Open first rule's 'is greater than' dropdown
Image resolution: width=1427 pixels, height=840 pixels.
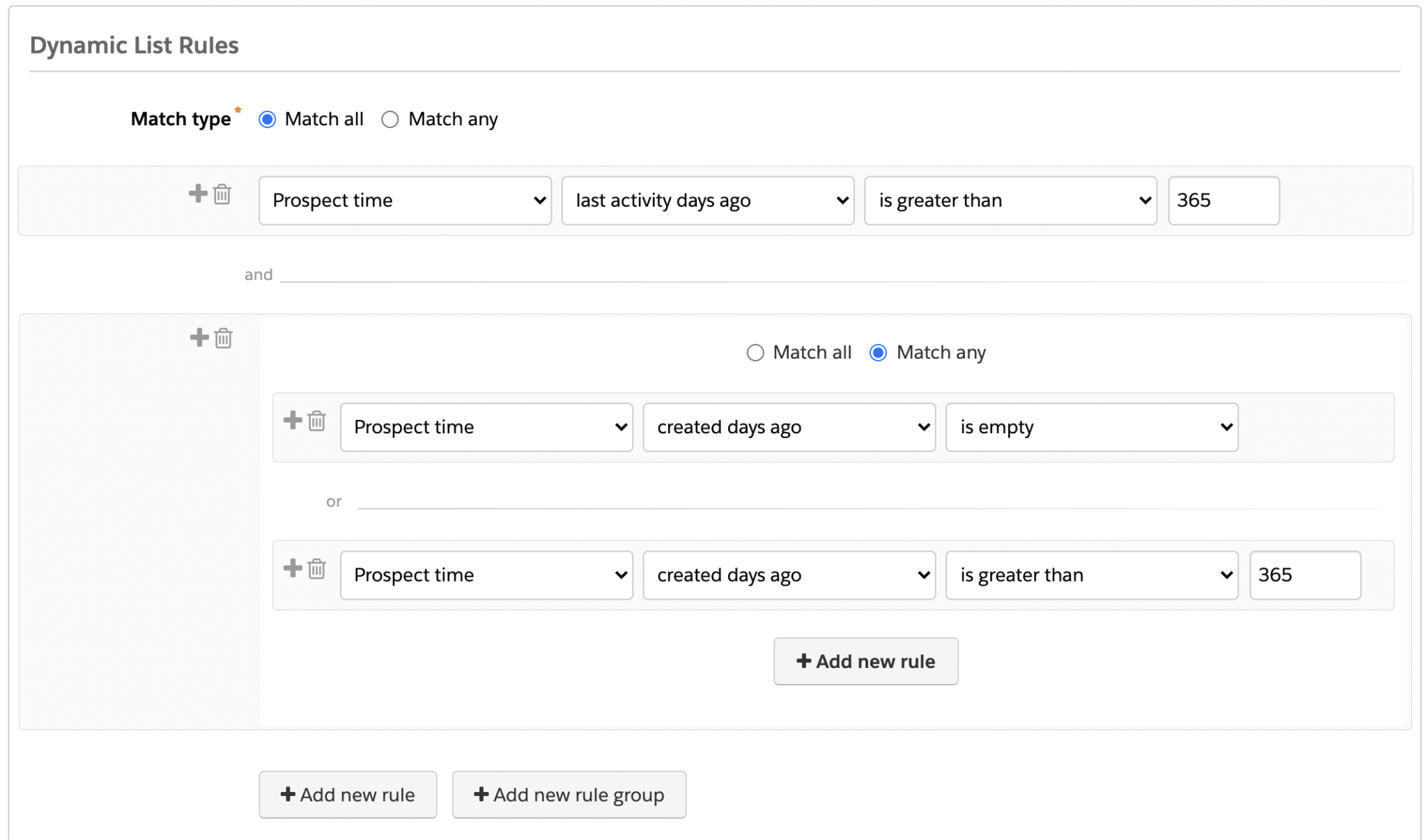click(x=1010, y=201)
